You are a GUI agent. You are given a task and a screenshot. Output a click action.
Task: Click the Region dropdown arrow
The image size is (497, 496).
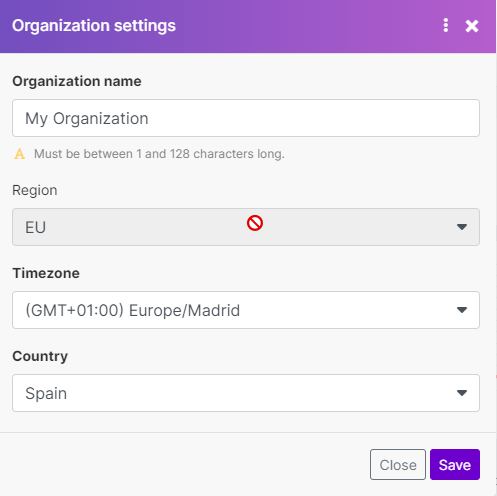pos(462,227)
